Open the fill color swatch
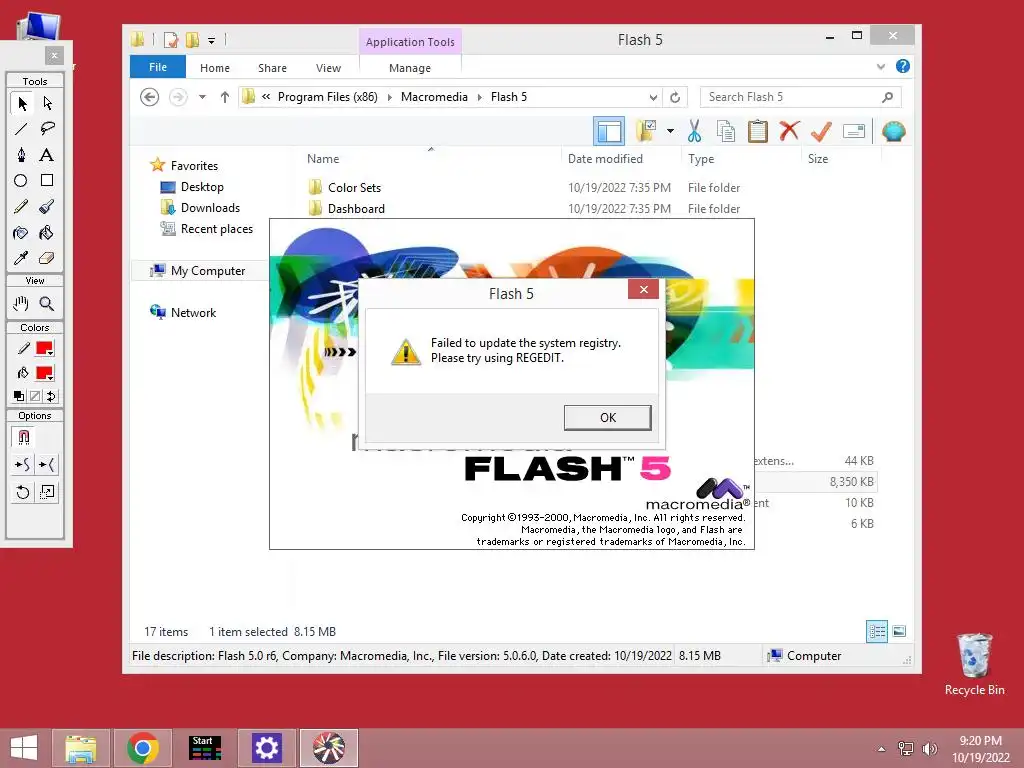 (44, 374)
